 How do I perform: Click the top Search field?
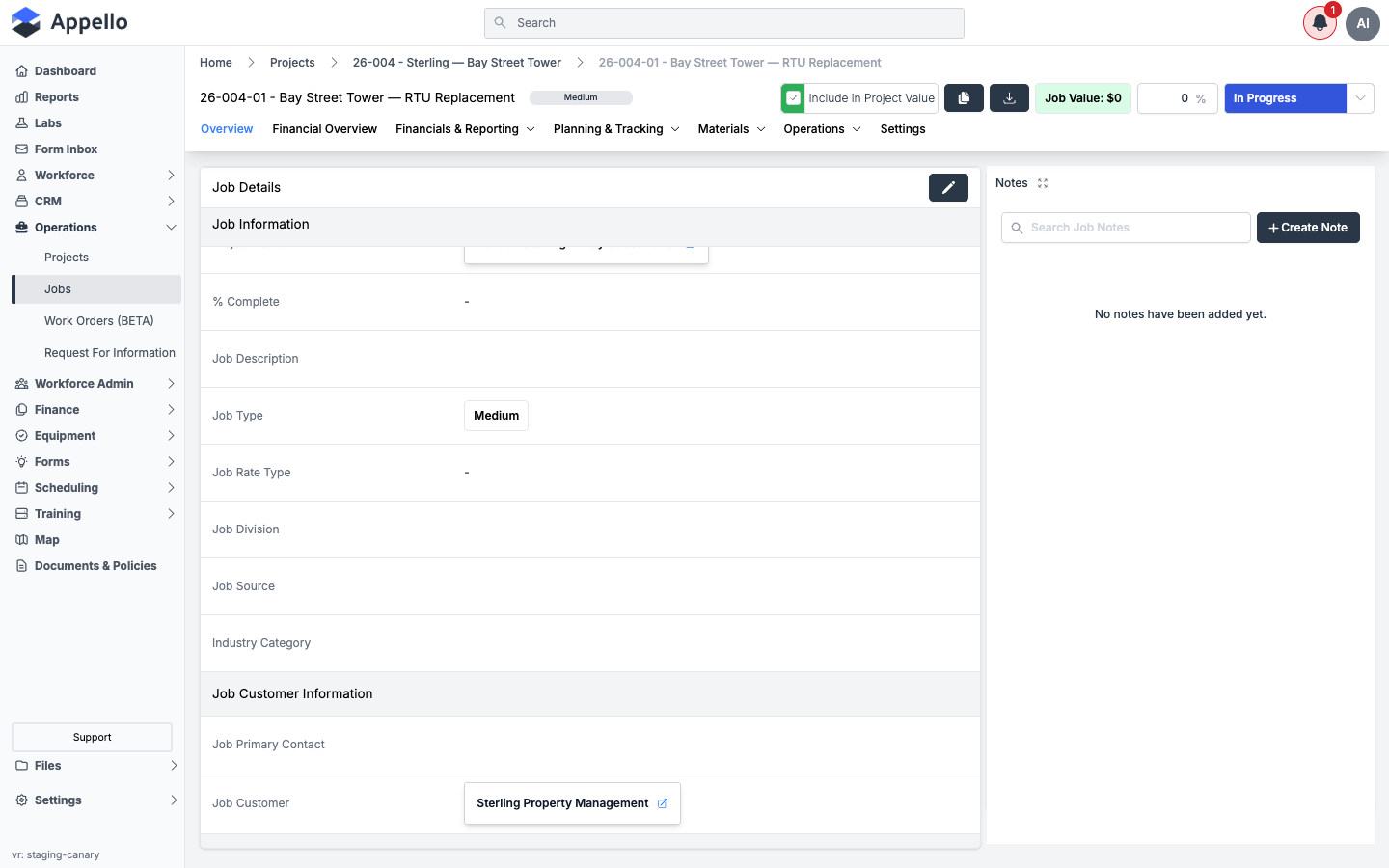click(x=724, y=23)
